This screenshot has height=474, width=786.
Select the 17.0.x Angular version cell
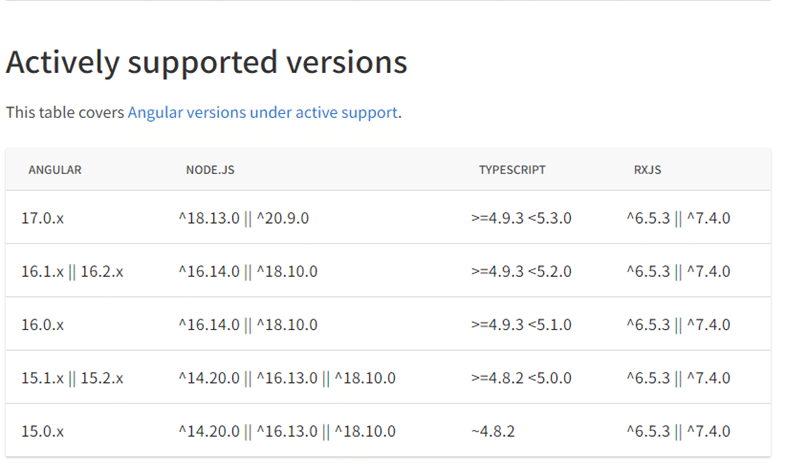pos(43,218)
